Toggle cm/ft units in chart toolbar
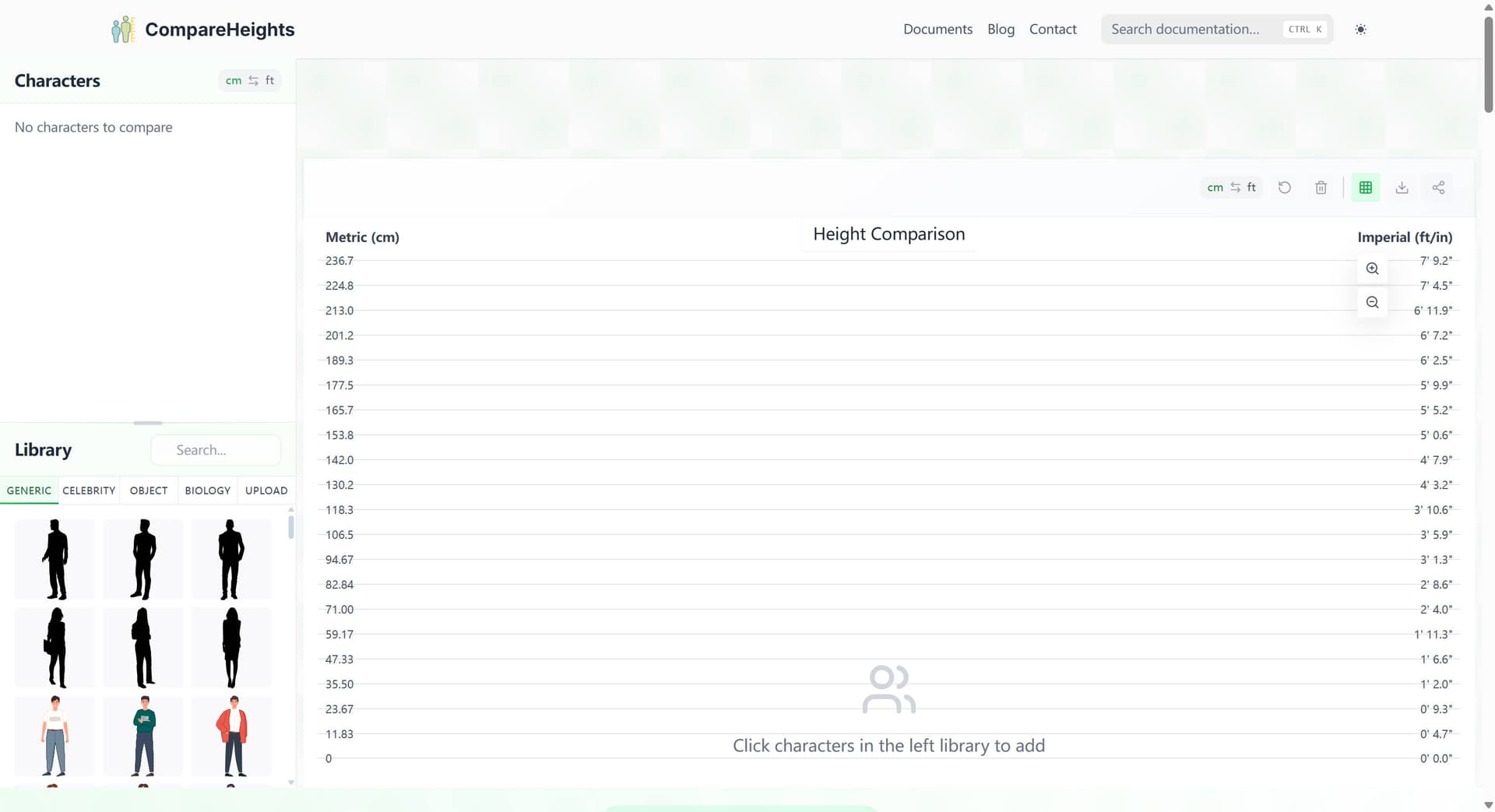Image resolution: width=1495 pixels, height=812 pixels. tap(1231, 188)
